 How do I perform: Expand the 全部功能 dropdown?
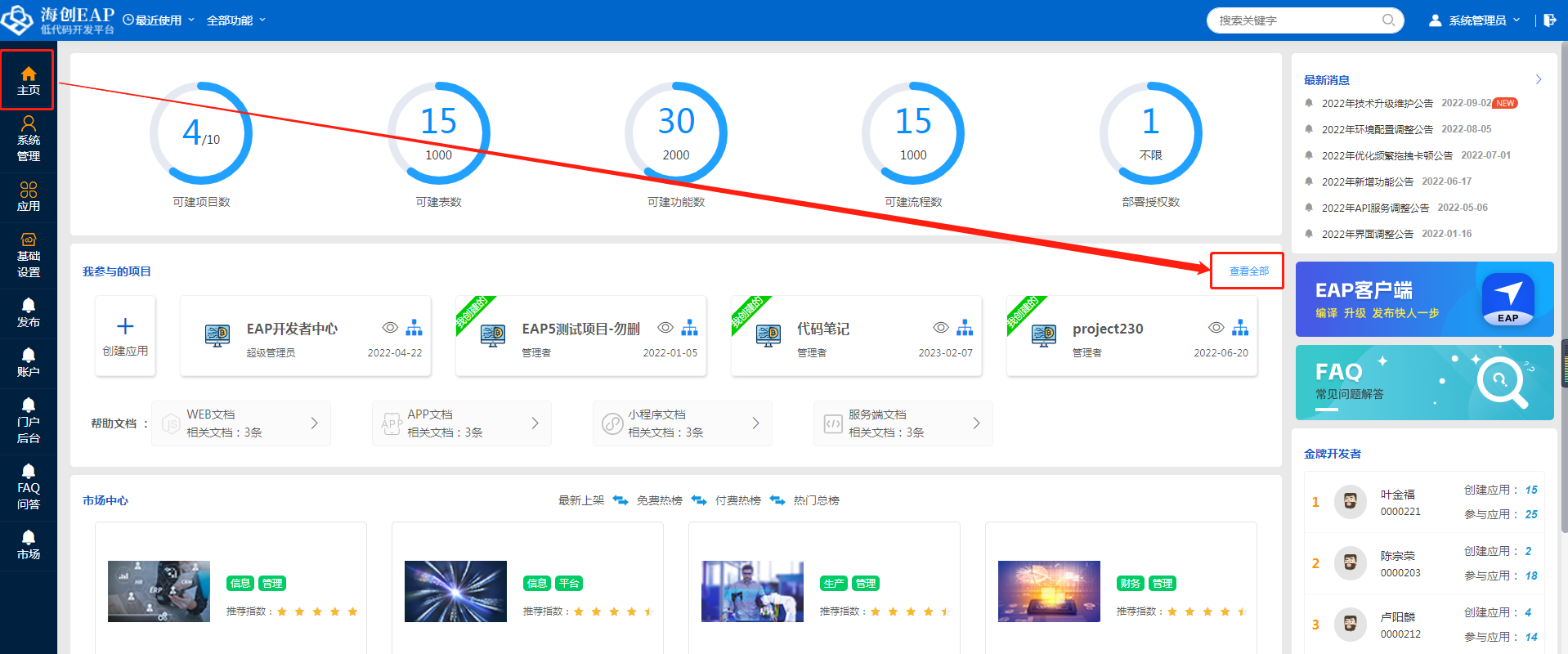[235, 20]
